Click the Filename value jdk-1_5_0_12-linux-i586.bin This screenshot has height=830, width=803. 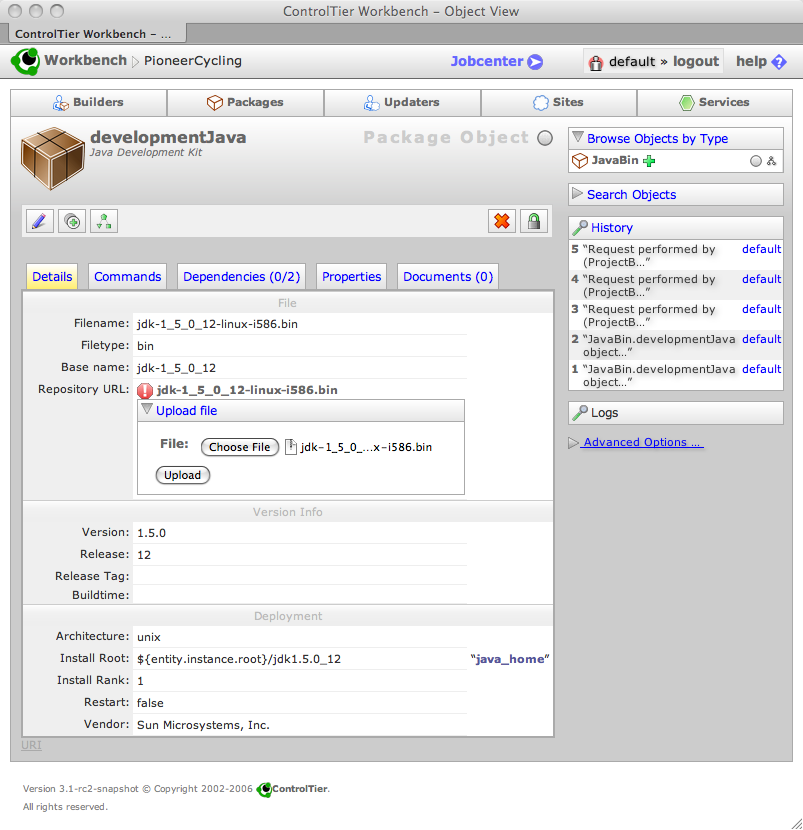click(217, 324)
